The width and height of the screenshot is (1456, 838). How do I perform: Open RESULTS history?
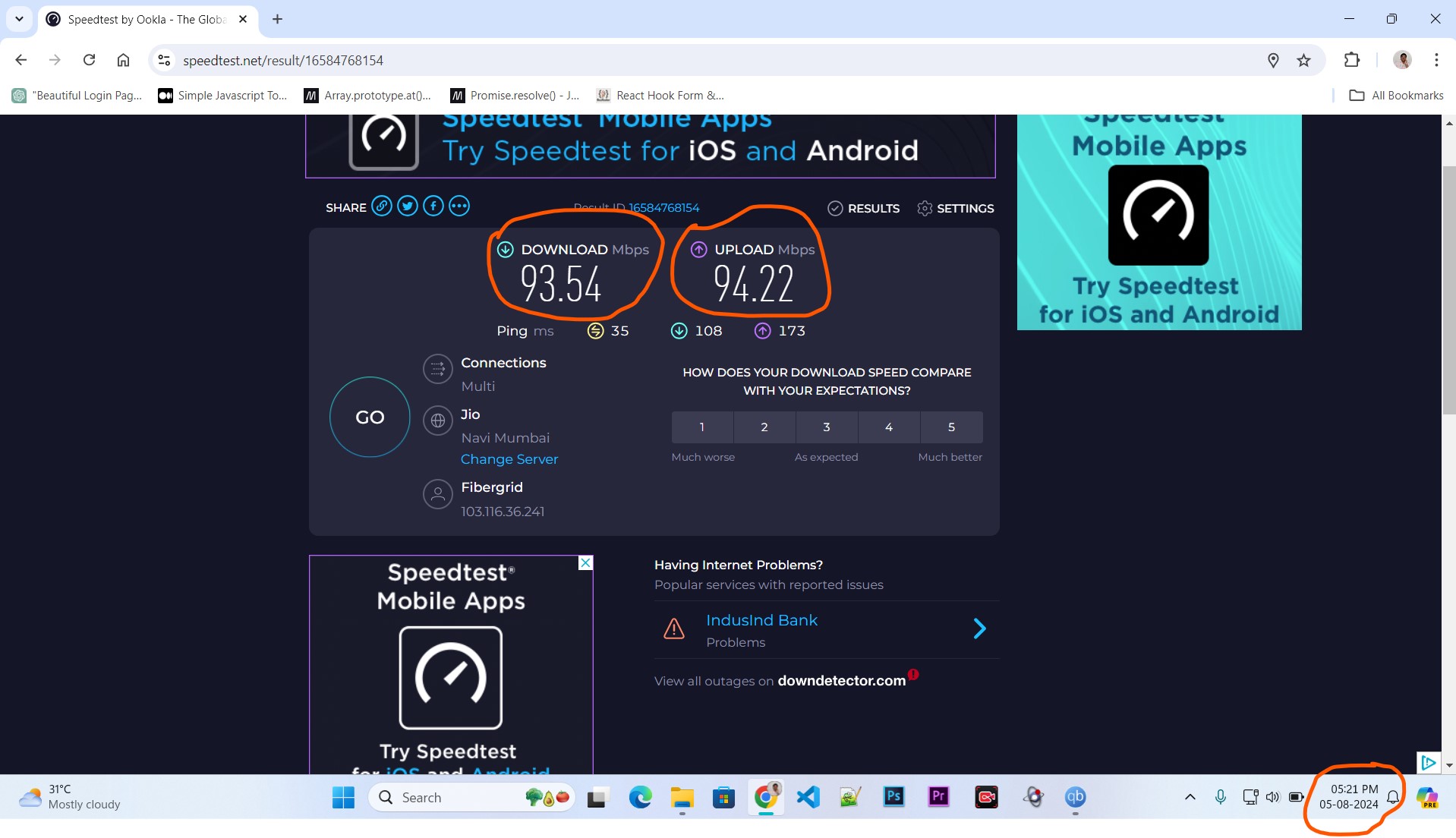pos(863,208)
